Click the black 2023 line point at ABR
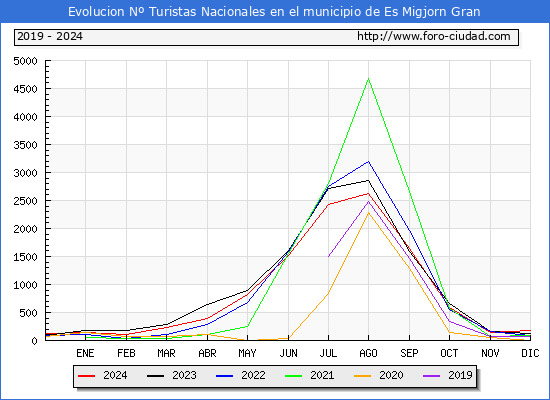 (x=207, y=304)
